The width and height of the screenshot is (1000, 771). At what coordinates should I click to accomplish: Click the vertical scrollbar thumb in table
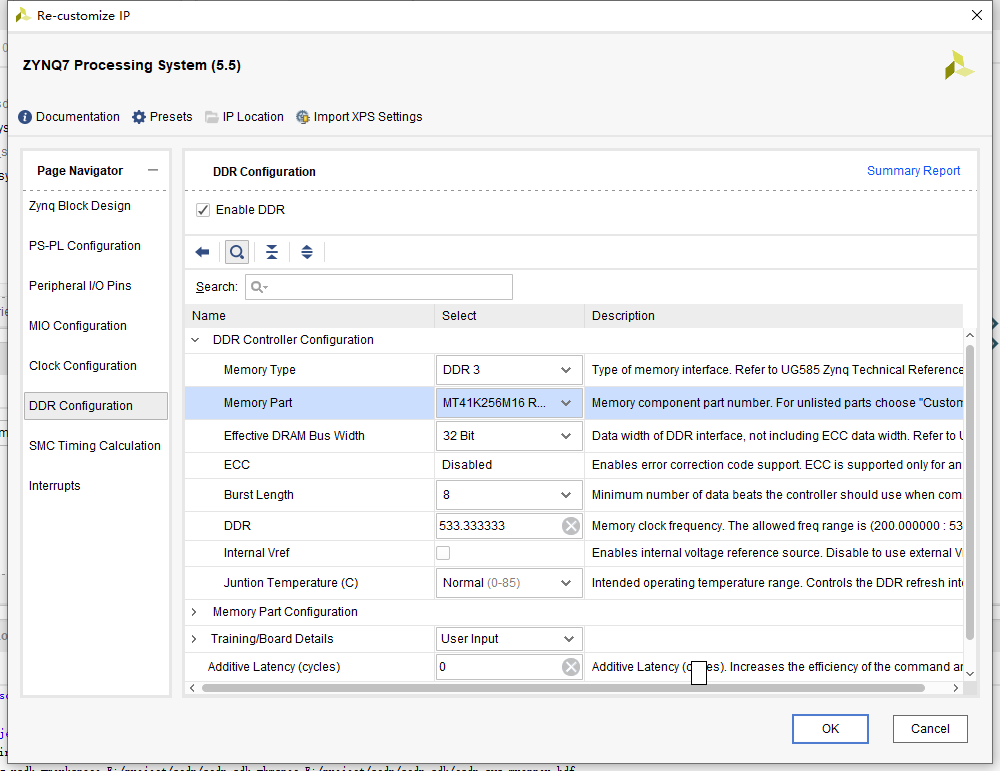coord(969,491)
